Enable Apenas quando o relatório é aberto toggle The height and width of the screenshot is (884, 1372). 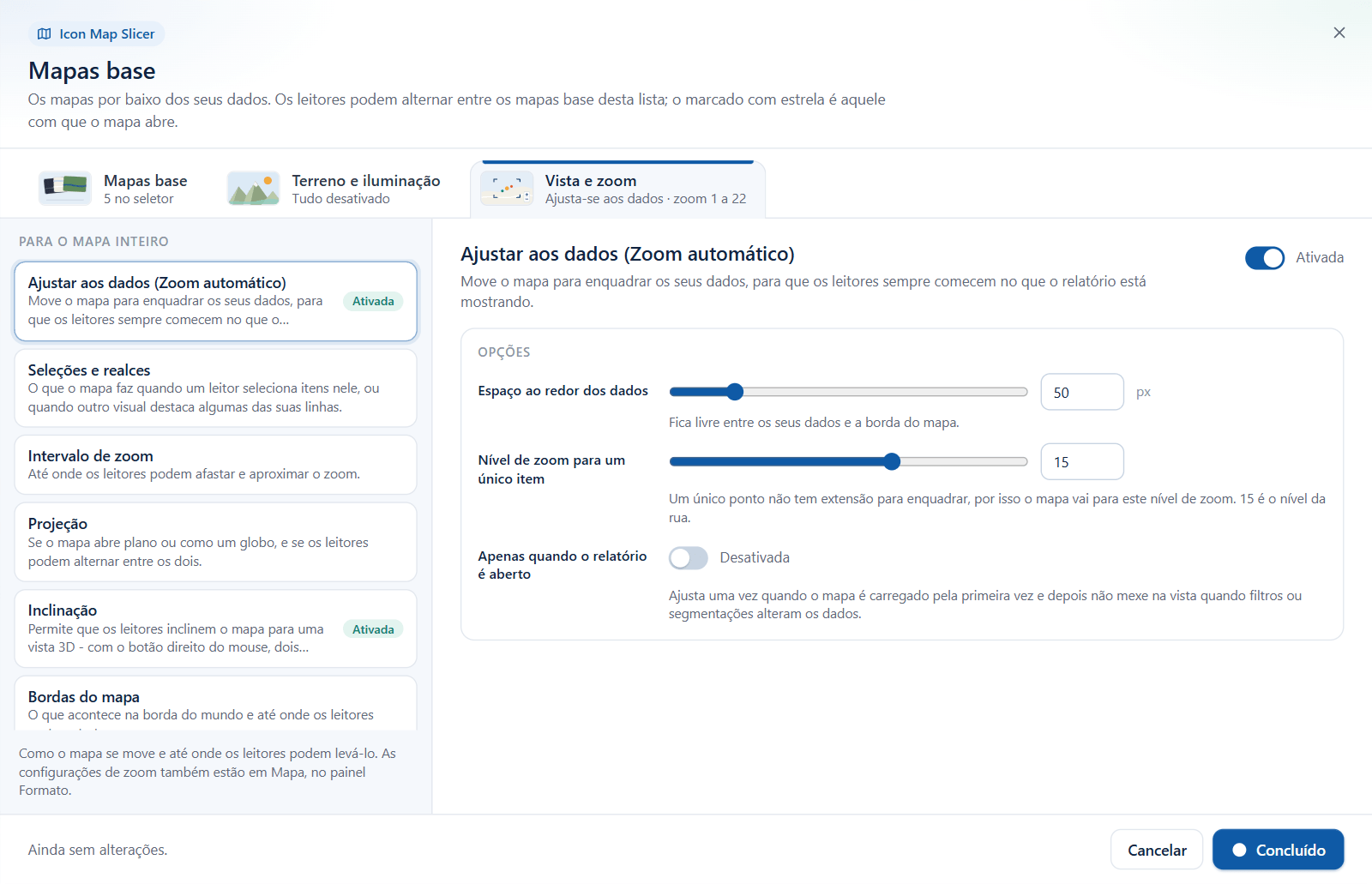pos(689,558)
